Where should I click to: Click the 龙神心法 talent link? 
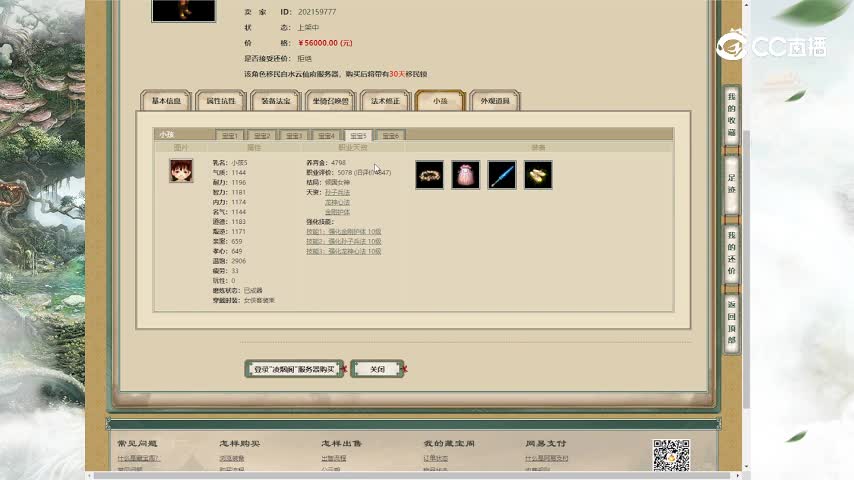coord(337,202)
